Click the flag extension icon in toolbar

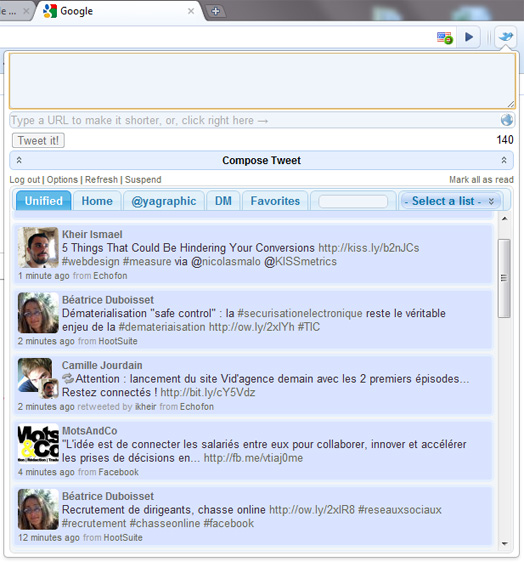pyautogui.click(x=445, y=38)
